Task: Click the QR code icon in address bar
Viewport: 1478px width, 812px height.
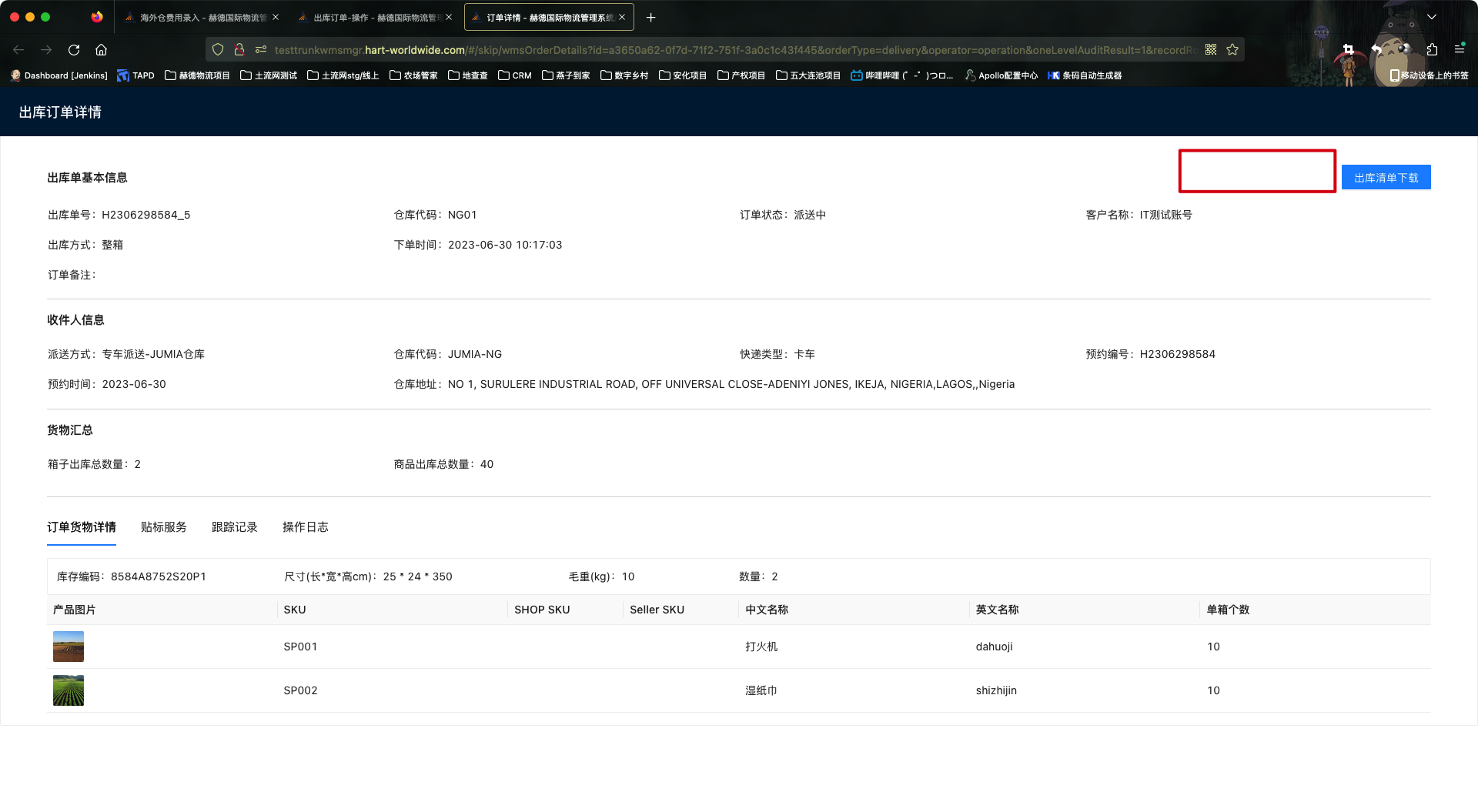Action: pos(1211,50)
